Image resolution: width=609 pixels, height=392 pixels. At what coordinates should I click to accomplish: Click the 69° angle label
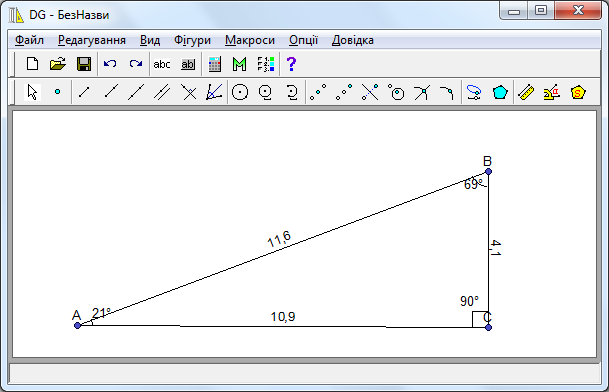(x=473, y=184)
